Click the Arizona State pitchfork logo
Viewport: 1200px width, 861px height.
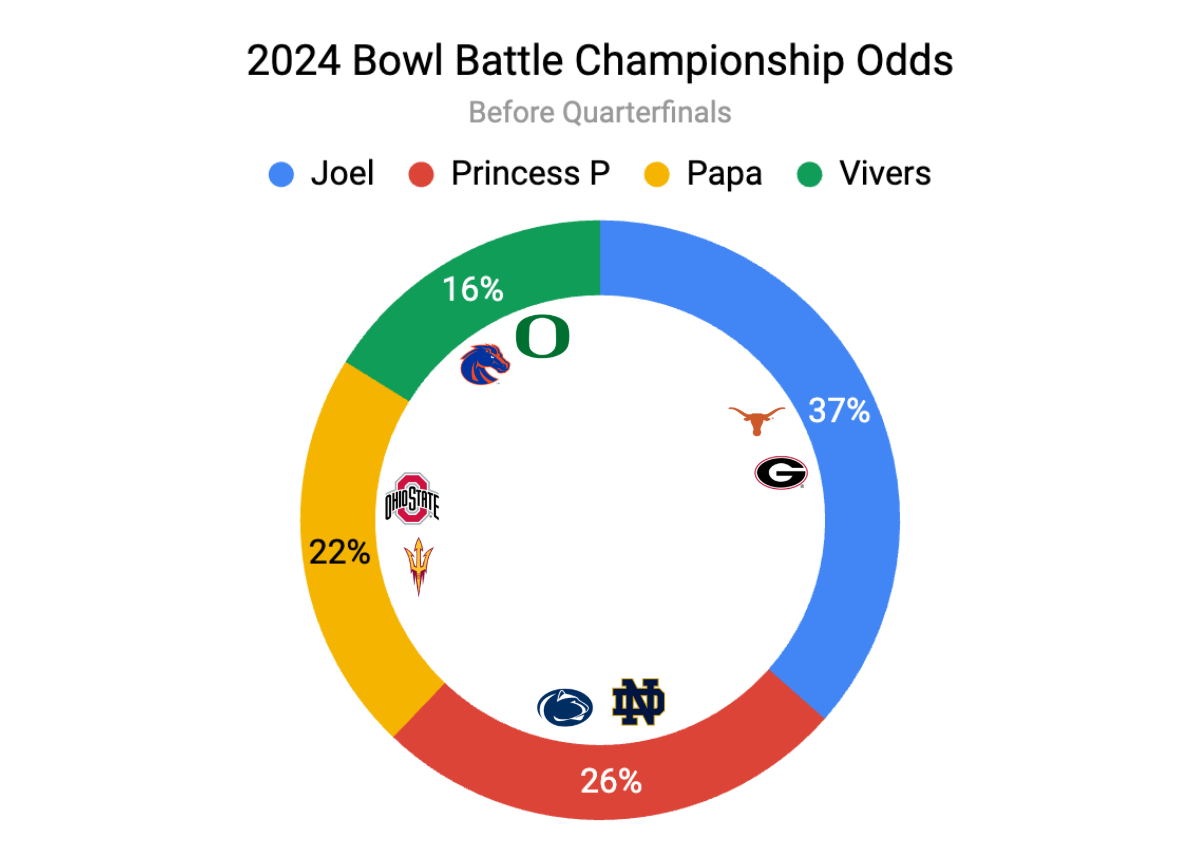(x=418, y=566)
